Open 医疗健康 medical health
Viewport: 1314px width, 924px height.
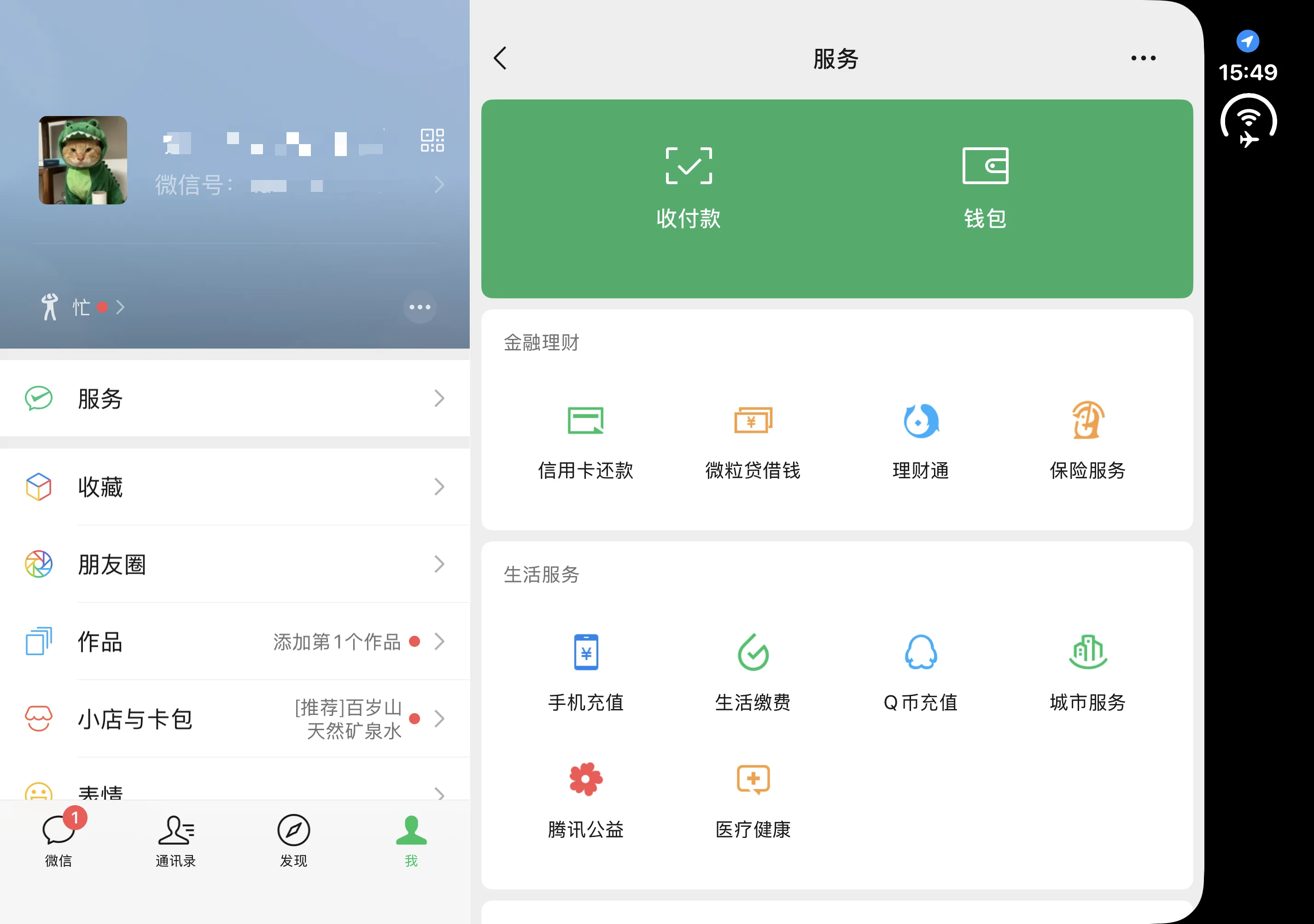(x=753, y=801)
